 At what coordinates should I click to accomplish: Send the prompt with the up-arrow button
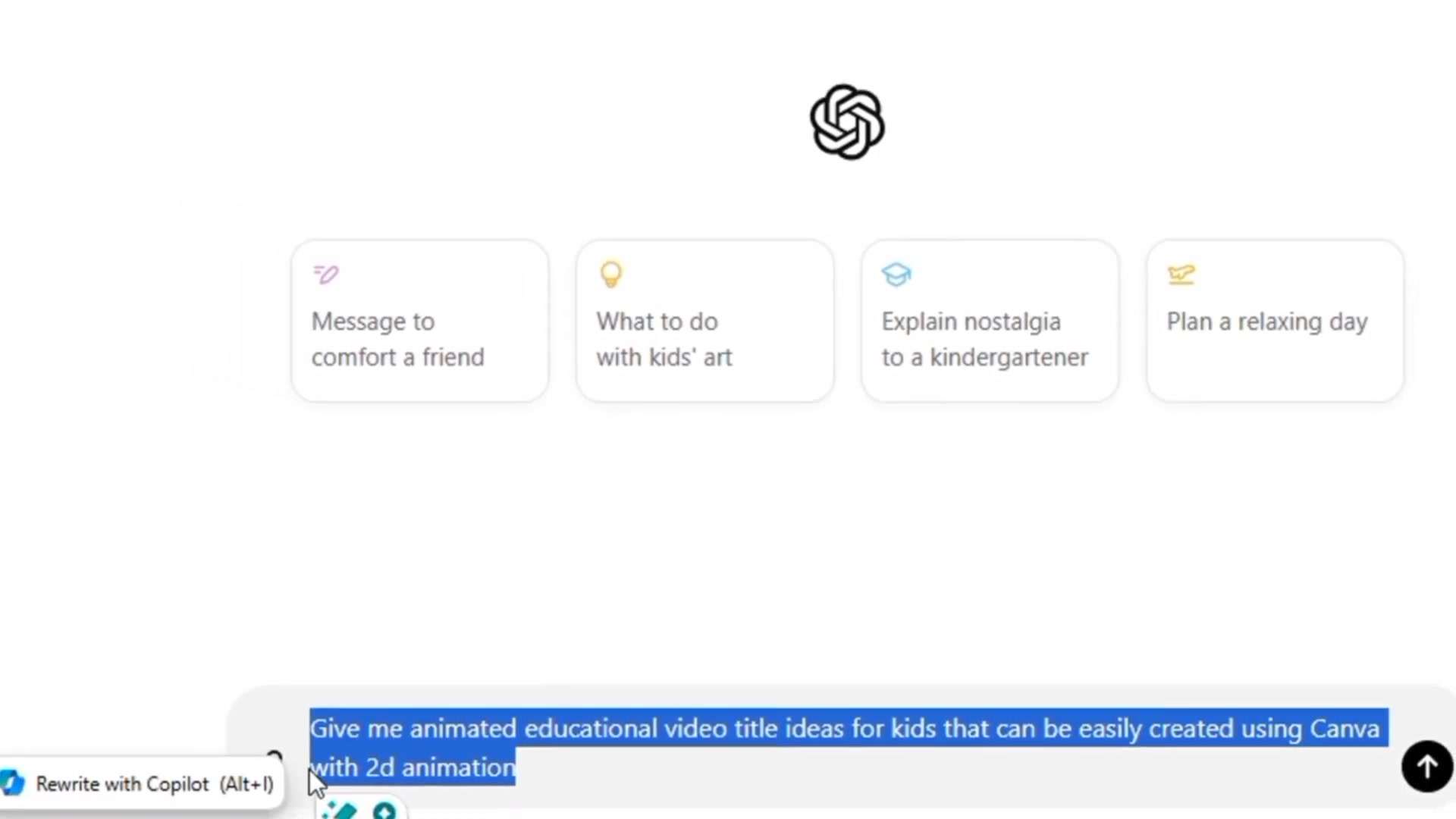pyautogui.click(x=1426, y=767)
